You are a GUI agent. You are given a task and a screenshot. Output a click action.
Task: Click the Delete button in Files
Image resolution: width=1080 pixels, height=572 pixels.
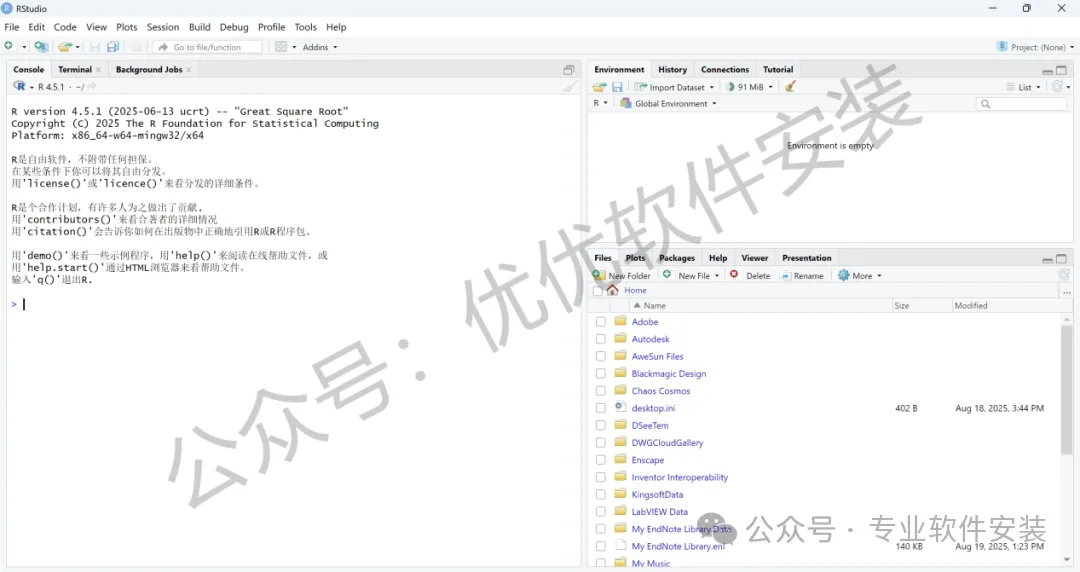point(750,276)
